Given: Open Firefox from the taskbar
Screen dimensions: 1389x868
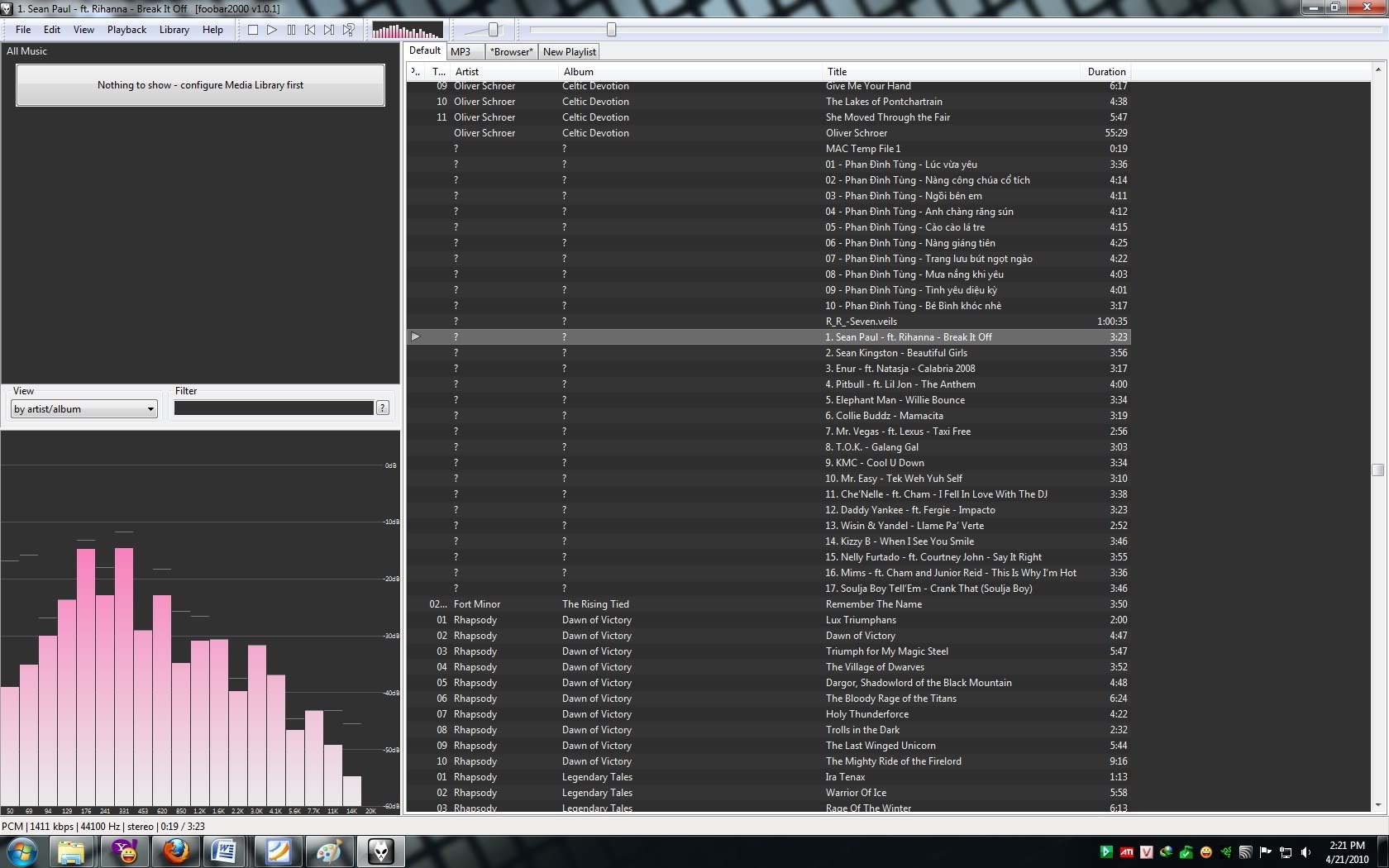Looking at the screenshot, I should tap(176, 851).
